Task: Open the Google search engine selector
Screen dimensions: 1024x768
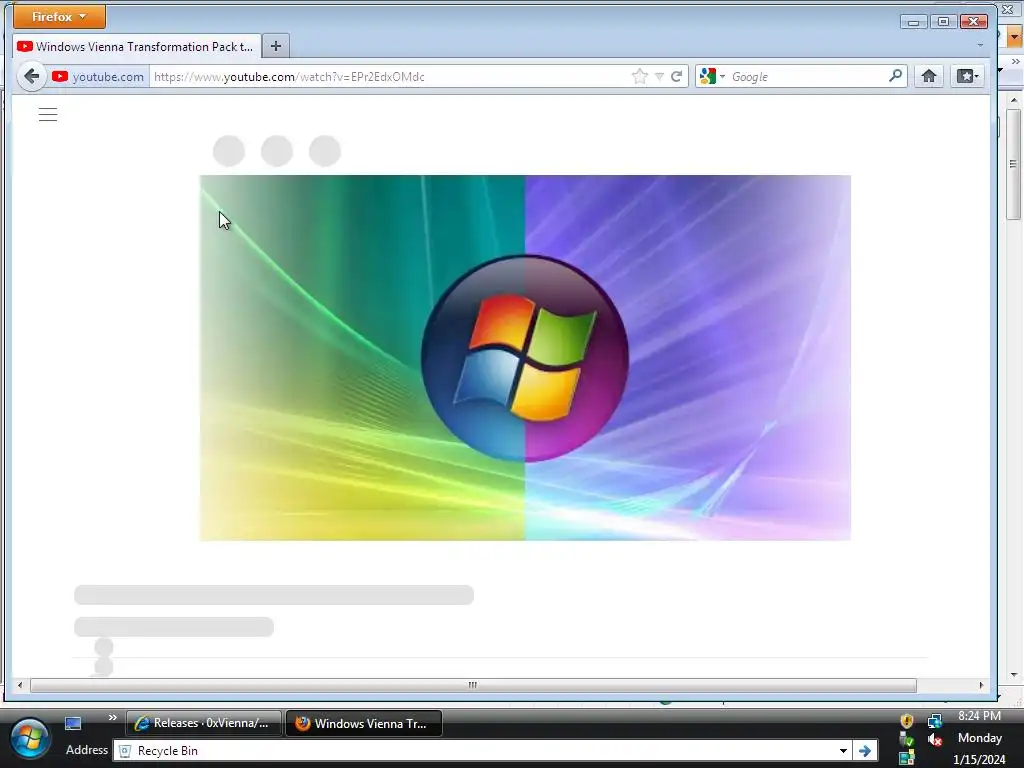Action: (x=712, y=76)
